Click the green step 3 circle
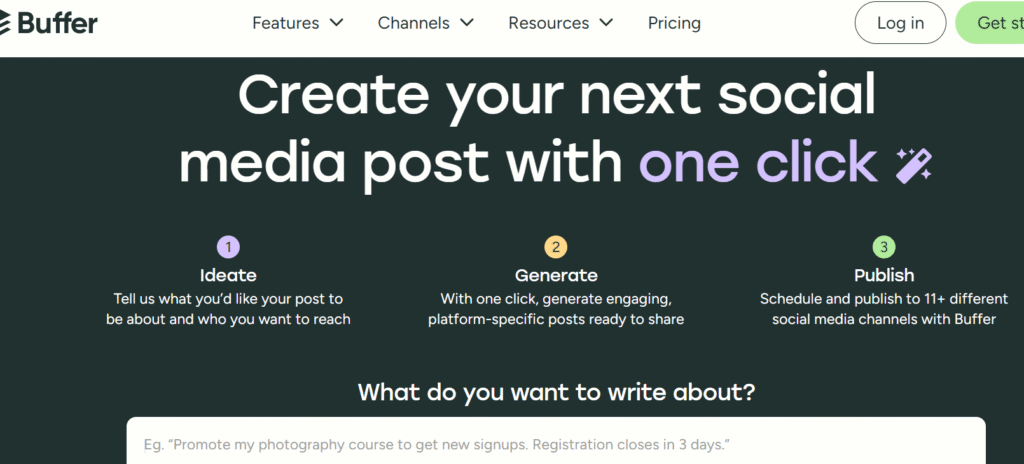The image size is (1024, 464). (x=884, y=247)
